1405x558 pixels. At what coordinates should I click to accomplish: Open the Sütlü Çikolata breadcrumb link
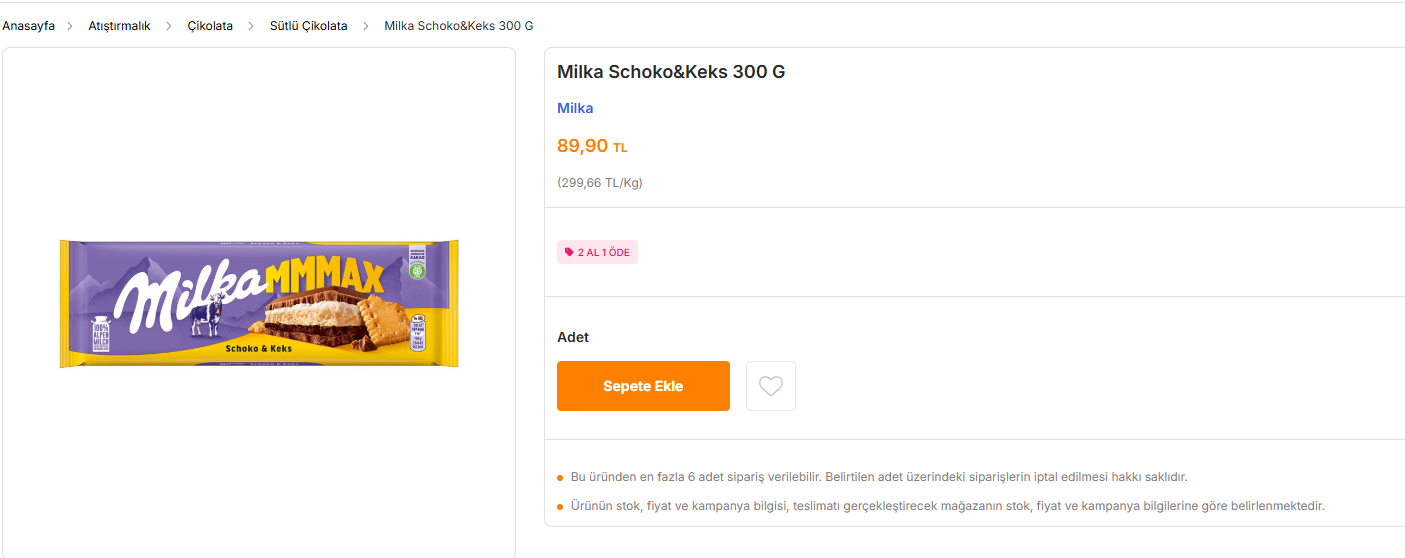click(309, 26)
